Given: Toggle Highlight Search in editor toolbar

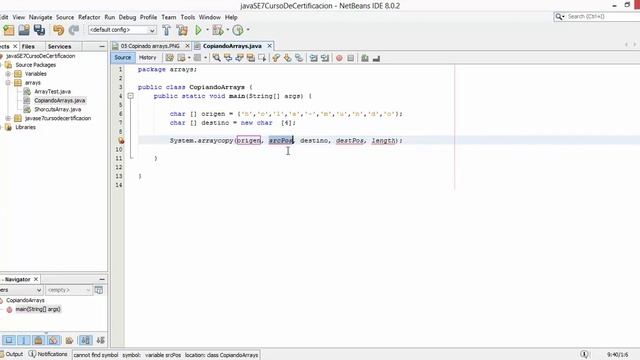Looking at the screenshot, I should 251,58.
